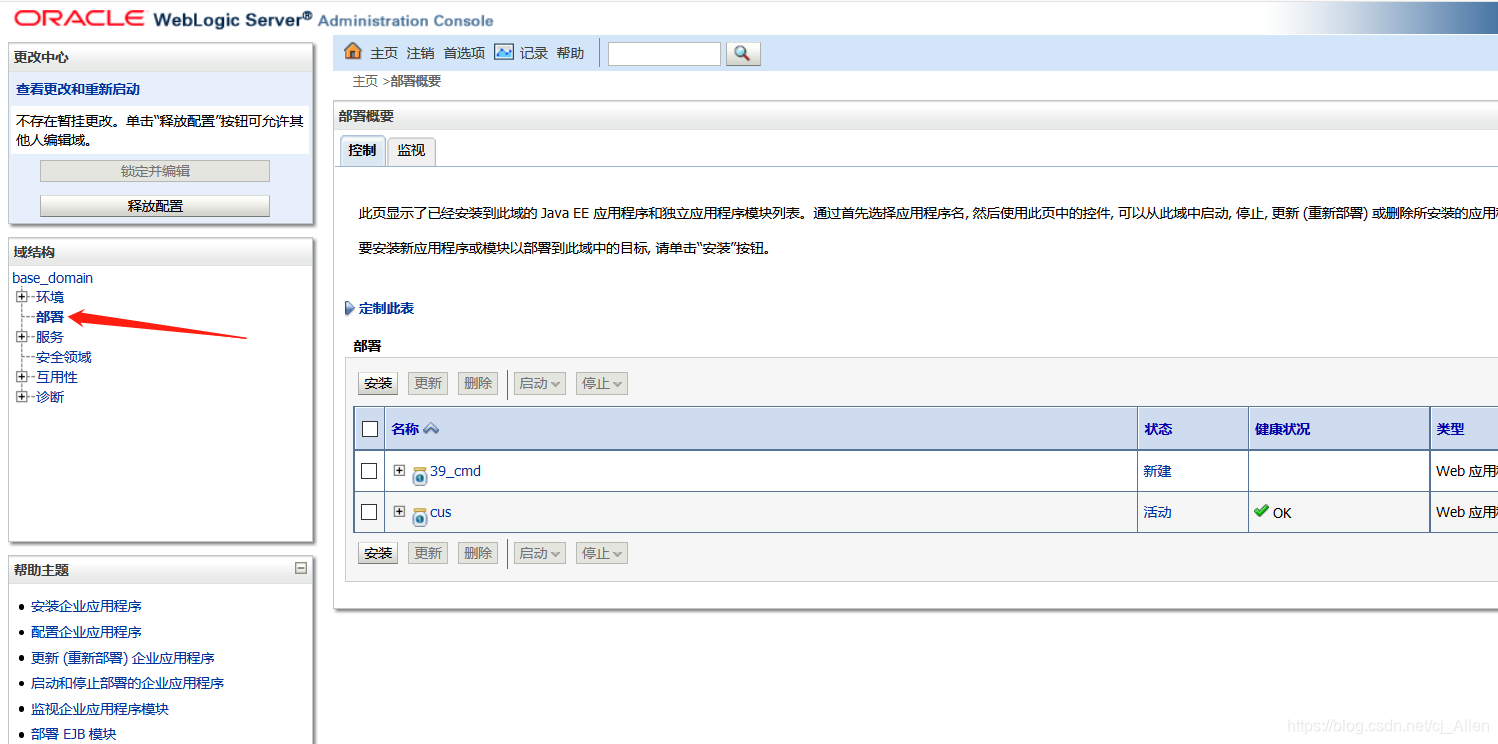Expand the 定制此表 disclosure triangle

tap(349, 308)
